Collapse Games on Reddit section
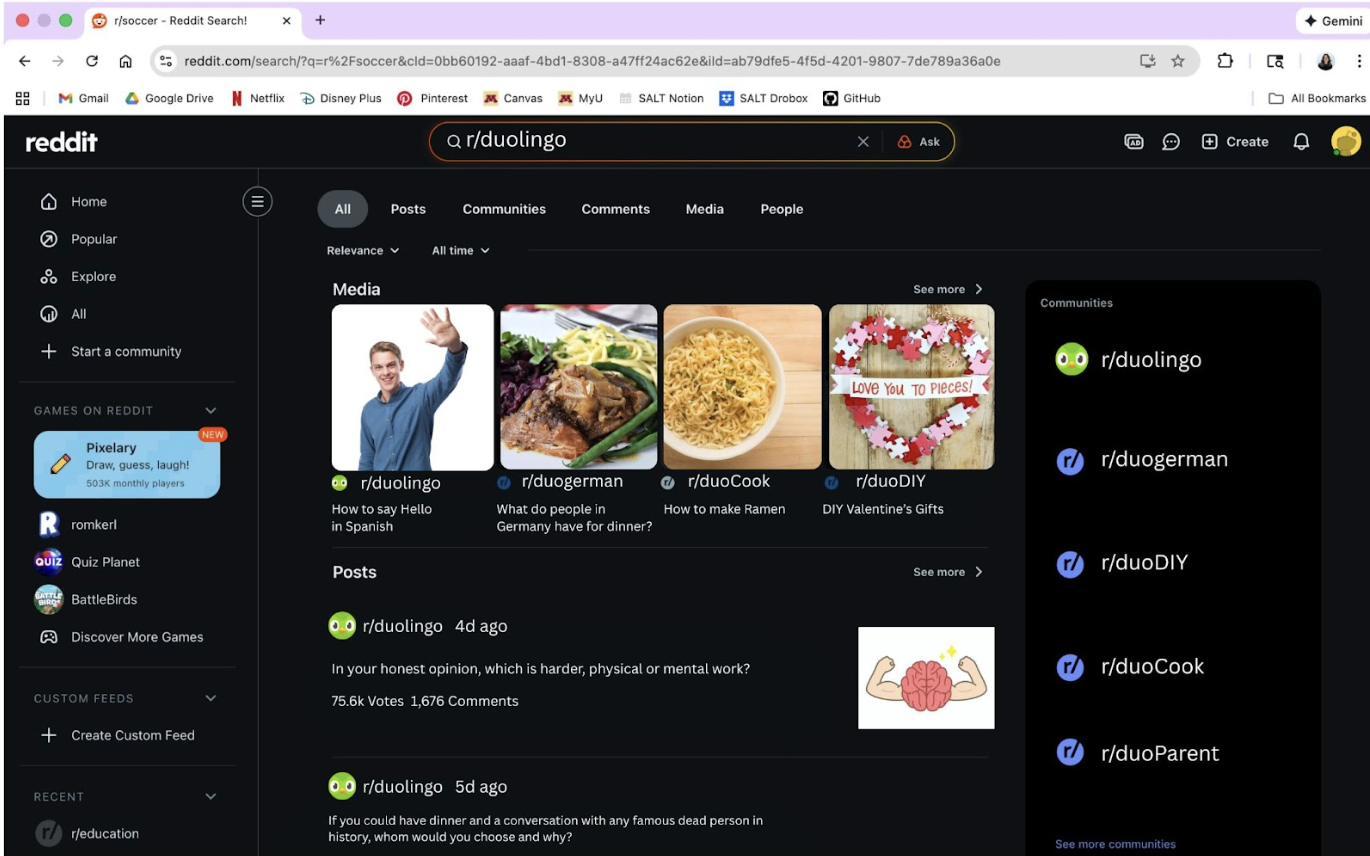 (211, 411)
